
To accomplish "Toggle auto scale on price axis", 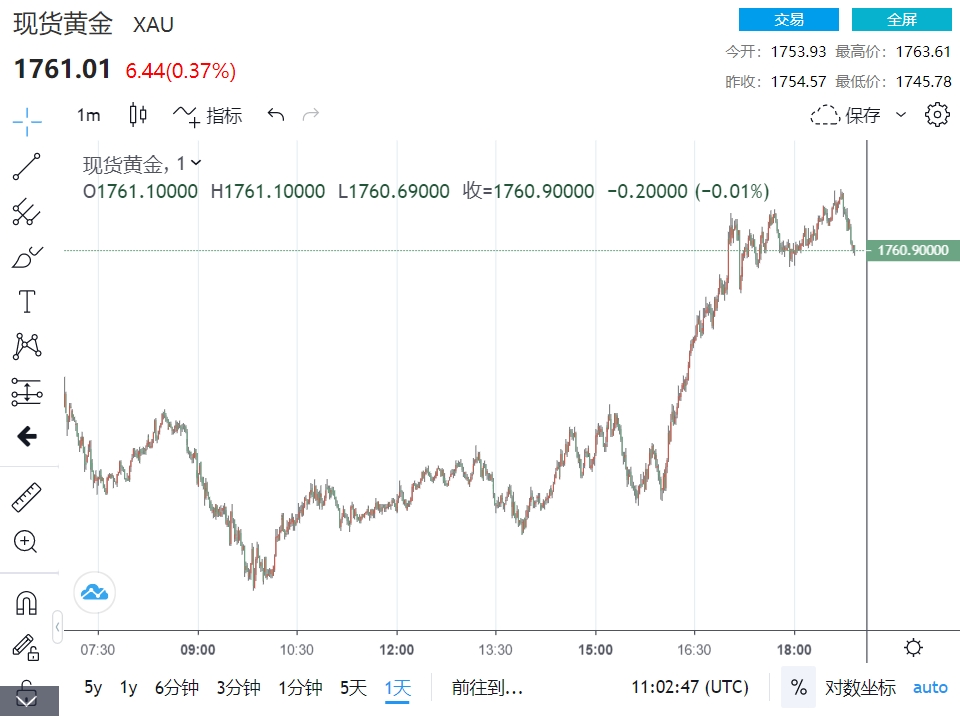I will 930,688.
